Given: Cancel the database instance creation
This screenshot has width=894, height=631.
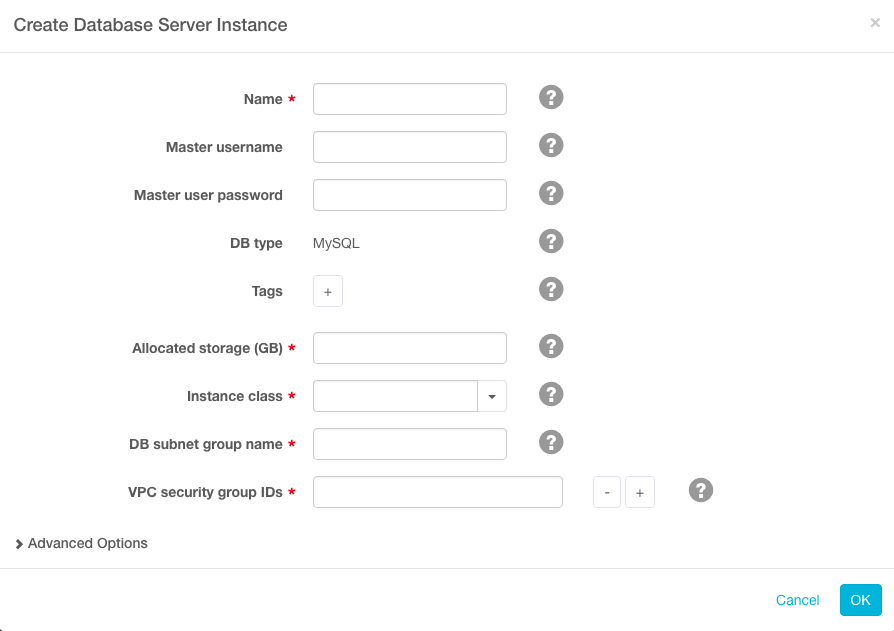Looking at the screenshot, I should 797,600.
